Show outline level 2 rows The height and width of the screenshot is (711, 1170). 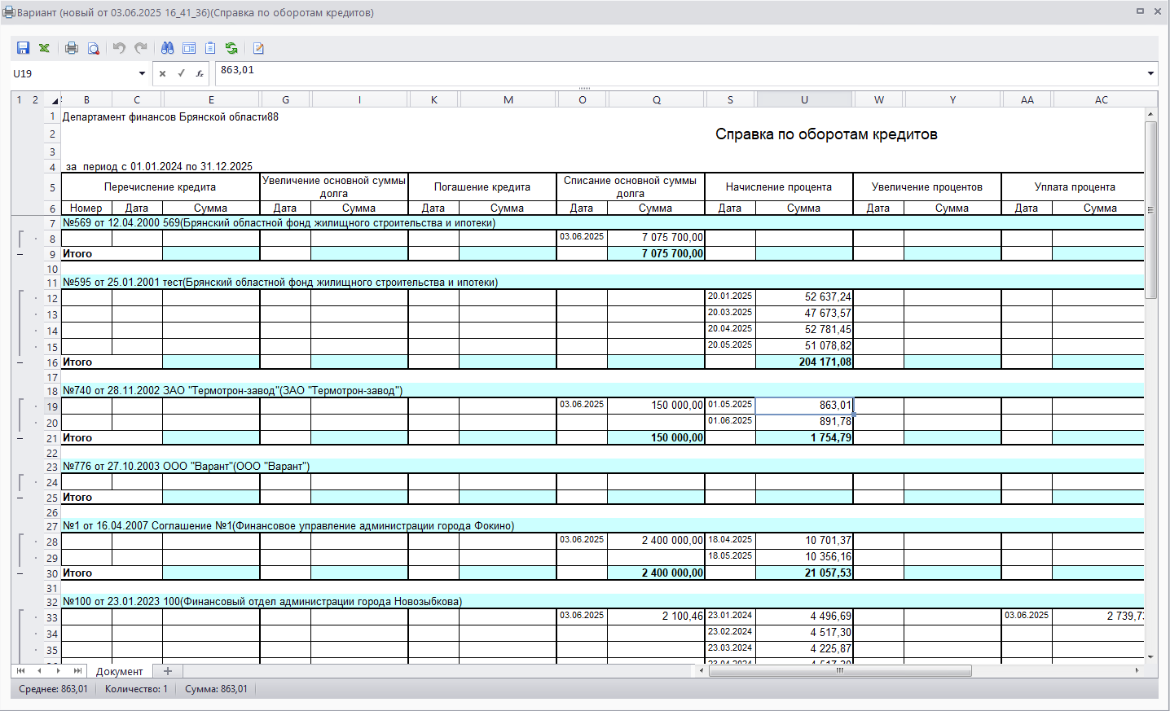point(34,99)
